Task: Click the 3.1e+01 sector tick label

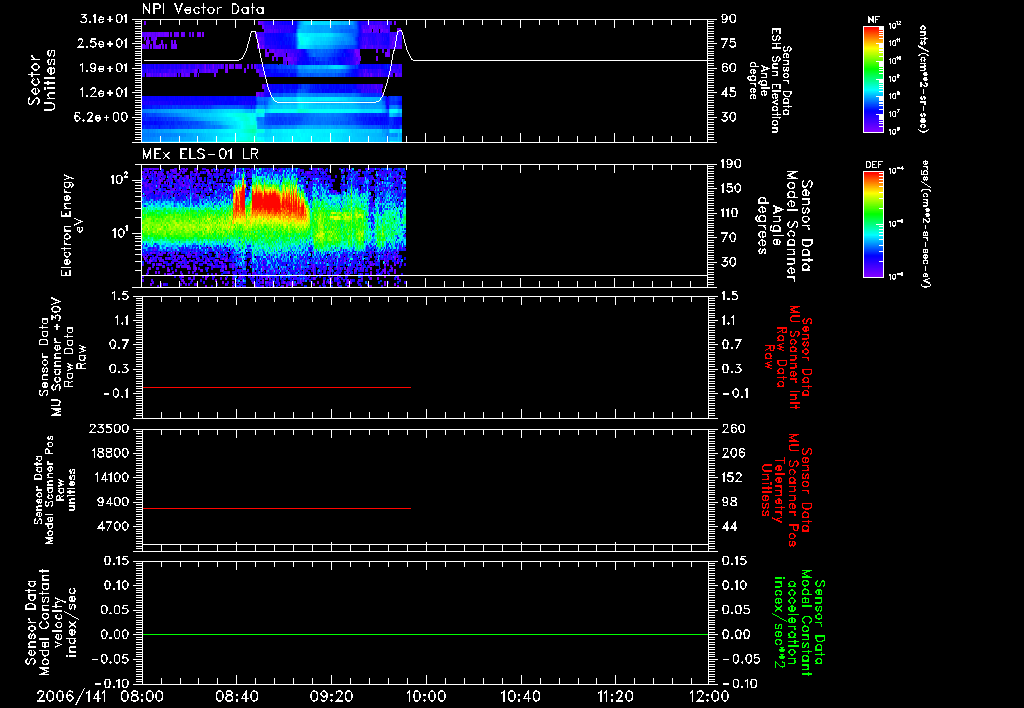Action: [x=104, y=19]
